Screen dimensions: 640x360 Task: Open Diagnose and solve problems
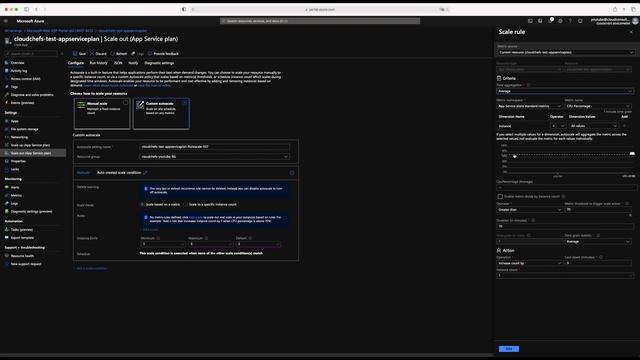32,95
